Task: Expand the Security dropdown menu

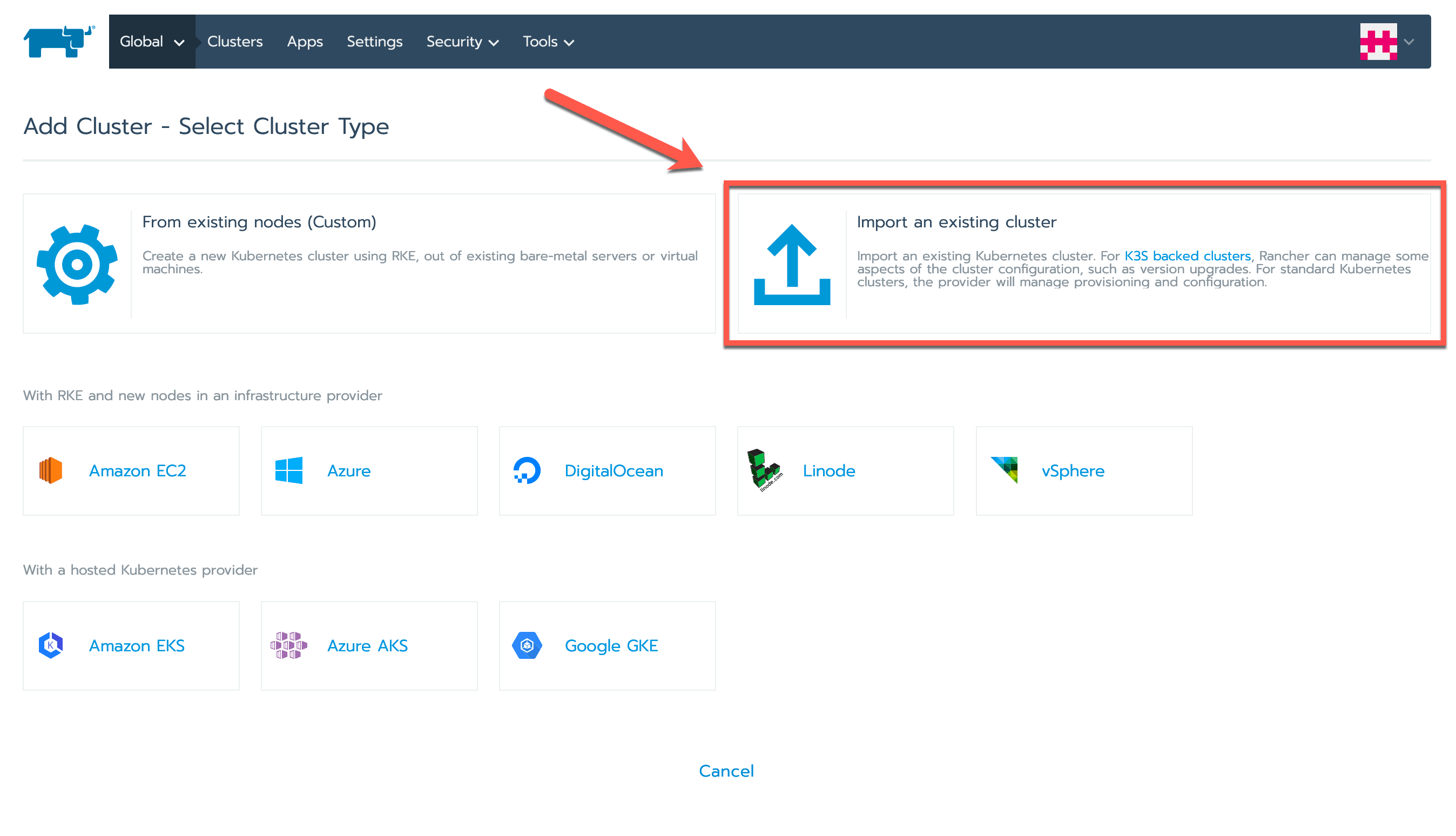Action: coord(462,42)
